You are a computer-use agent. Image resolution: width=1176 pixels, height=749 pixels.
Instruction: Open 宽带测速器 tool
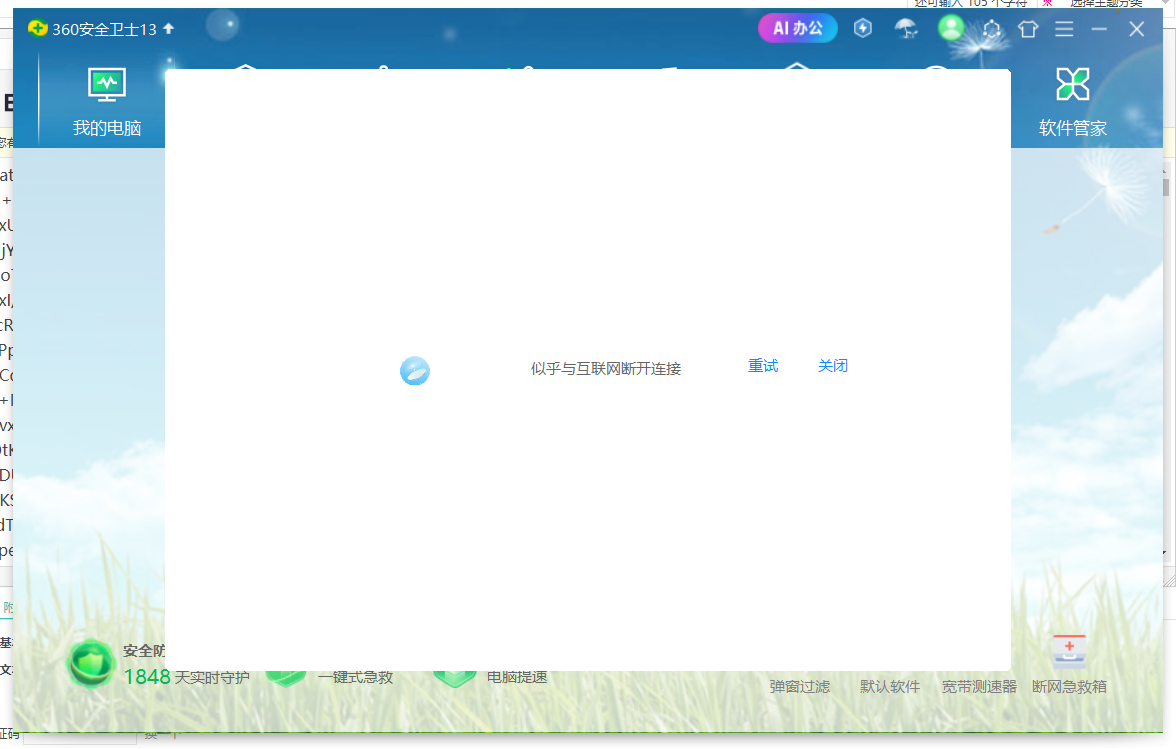[980, 687]
